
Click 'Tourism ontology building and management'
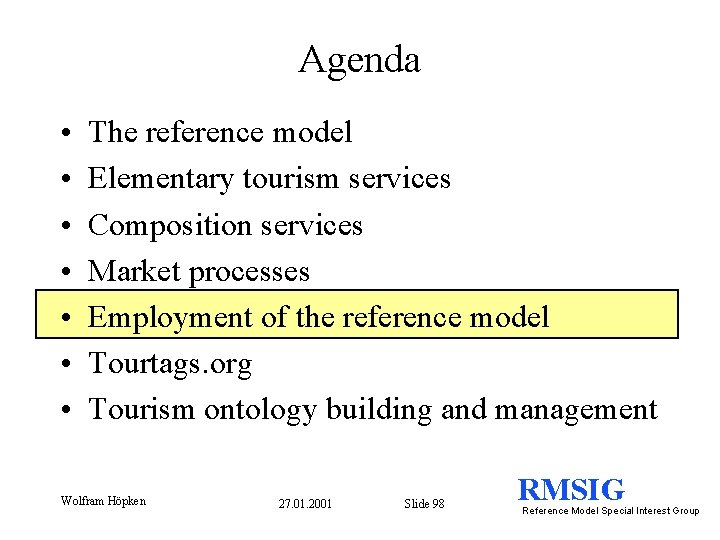[x=373, y=410]
